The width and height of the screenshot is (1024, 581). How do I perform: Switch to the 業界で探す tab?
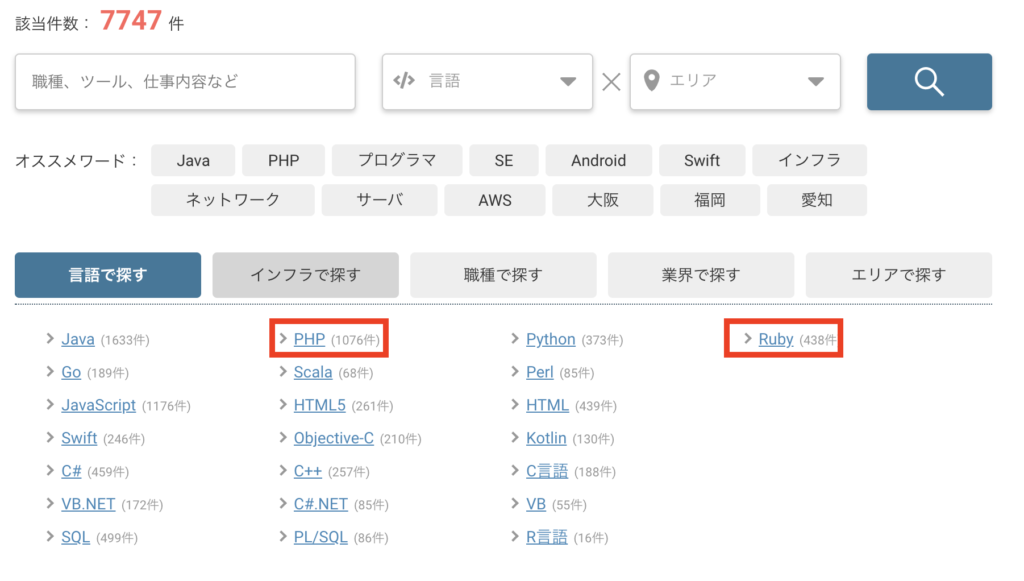pos(701,275)
